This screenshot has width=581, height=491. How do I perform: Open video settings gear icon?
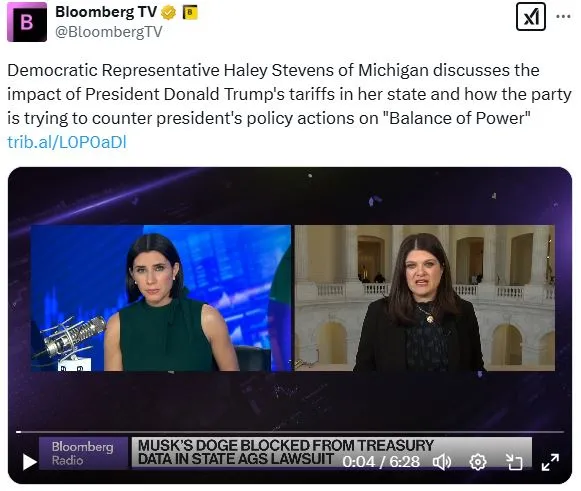[x=478, y=462]
